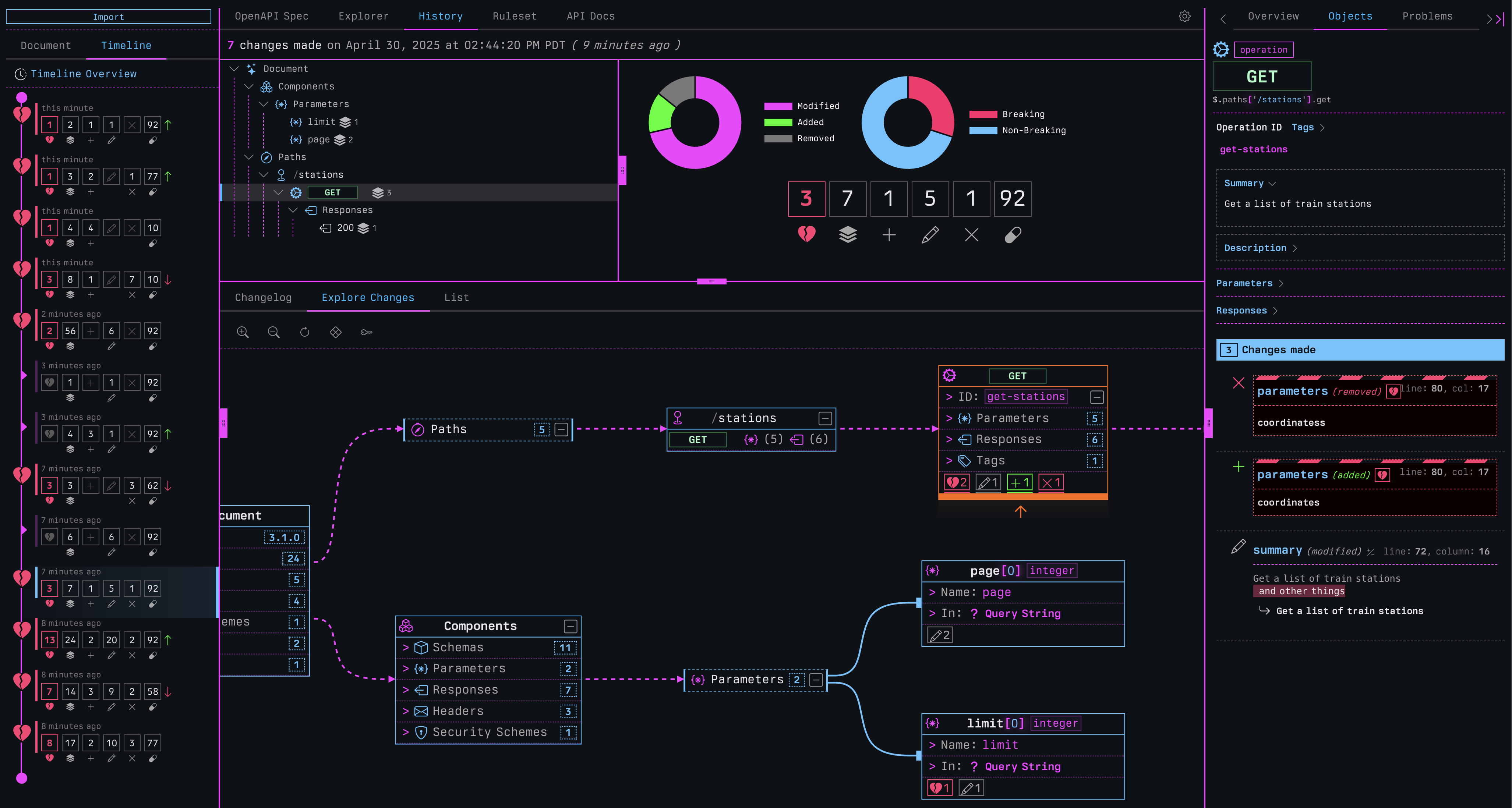Collapse /stations in the change tree
The height and width of the screenshot is (808, 1512).
264,175
